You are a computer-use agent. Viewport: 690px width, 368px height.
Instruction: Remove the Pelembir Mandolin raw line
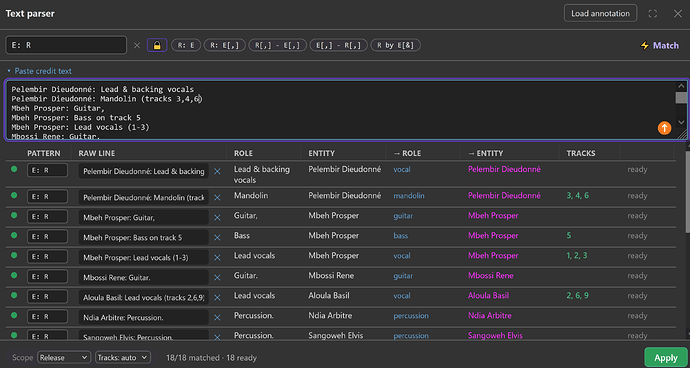[x=217, y=198]
